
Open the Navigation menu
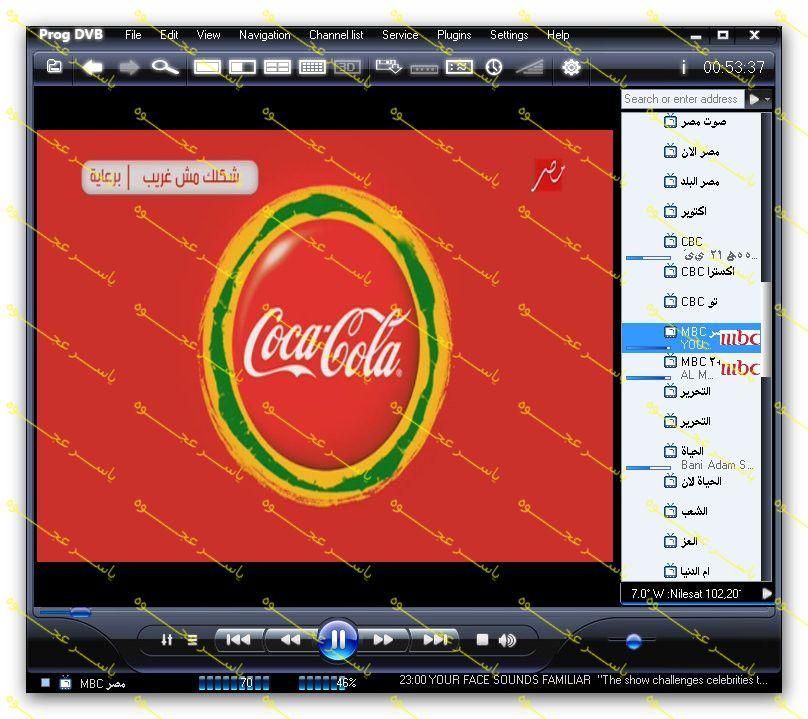click(x=264, y=35)
